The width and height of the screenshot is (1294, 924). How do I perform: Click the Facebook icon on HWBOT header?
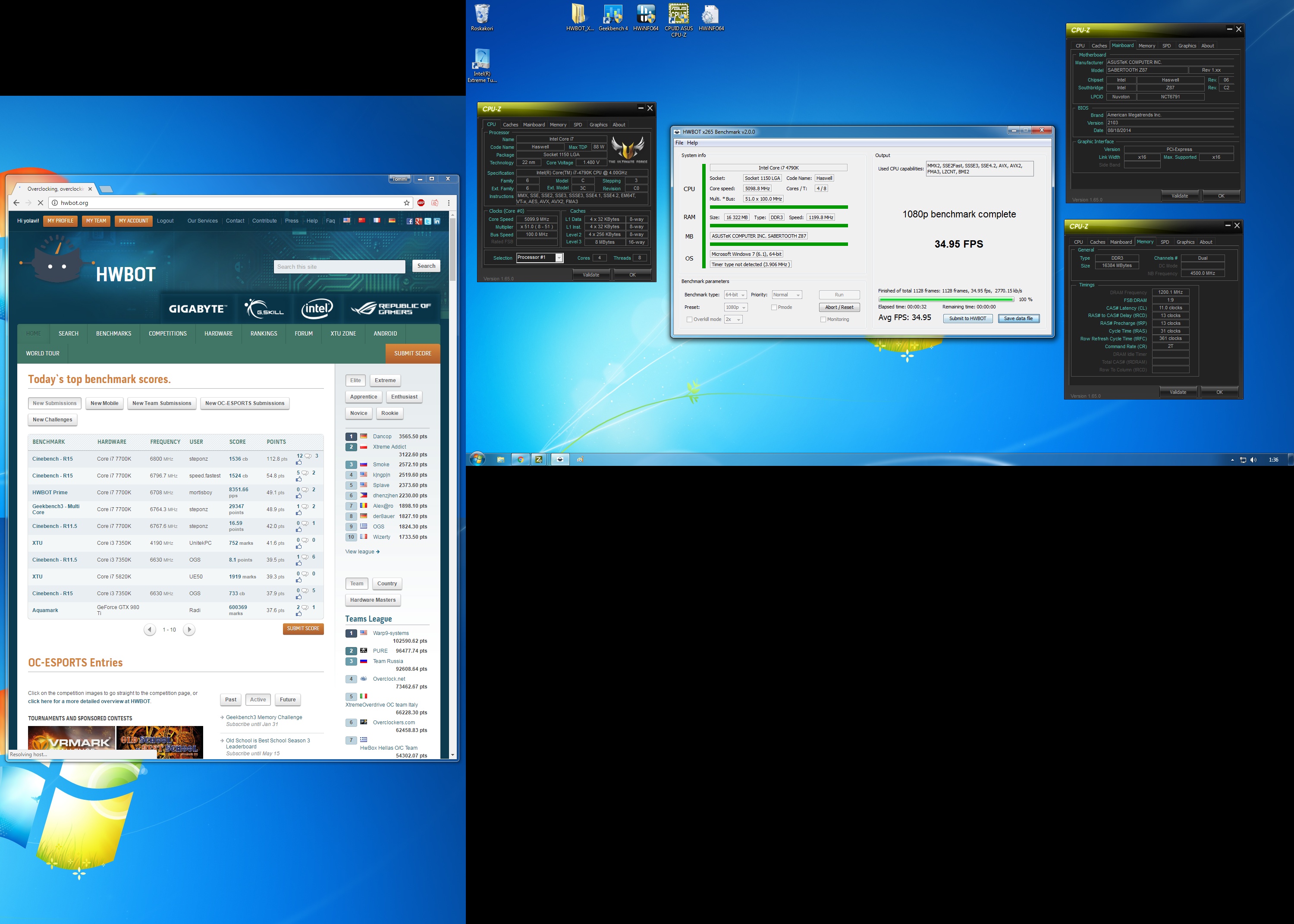[409, 221]
